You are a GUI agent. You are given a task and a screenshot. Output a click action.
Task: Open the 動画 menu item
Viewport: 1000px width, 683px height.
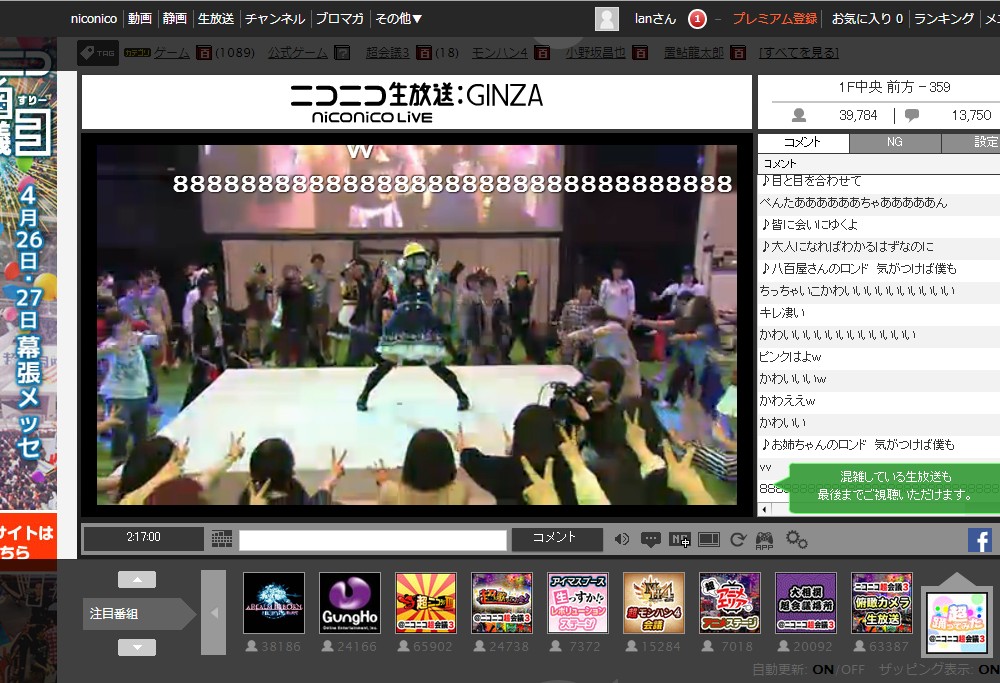click(x=140, y=18)
